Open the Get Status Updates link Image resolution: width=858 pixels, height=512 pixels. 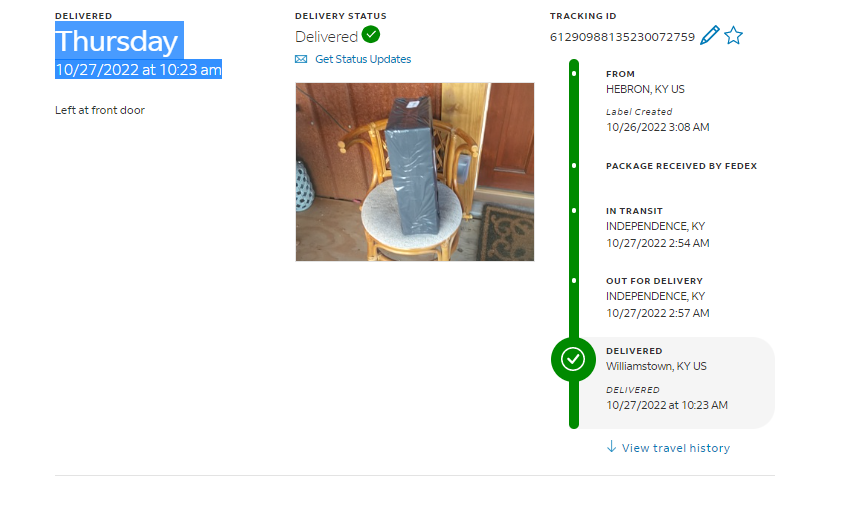363,59
